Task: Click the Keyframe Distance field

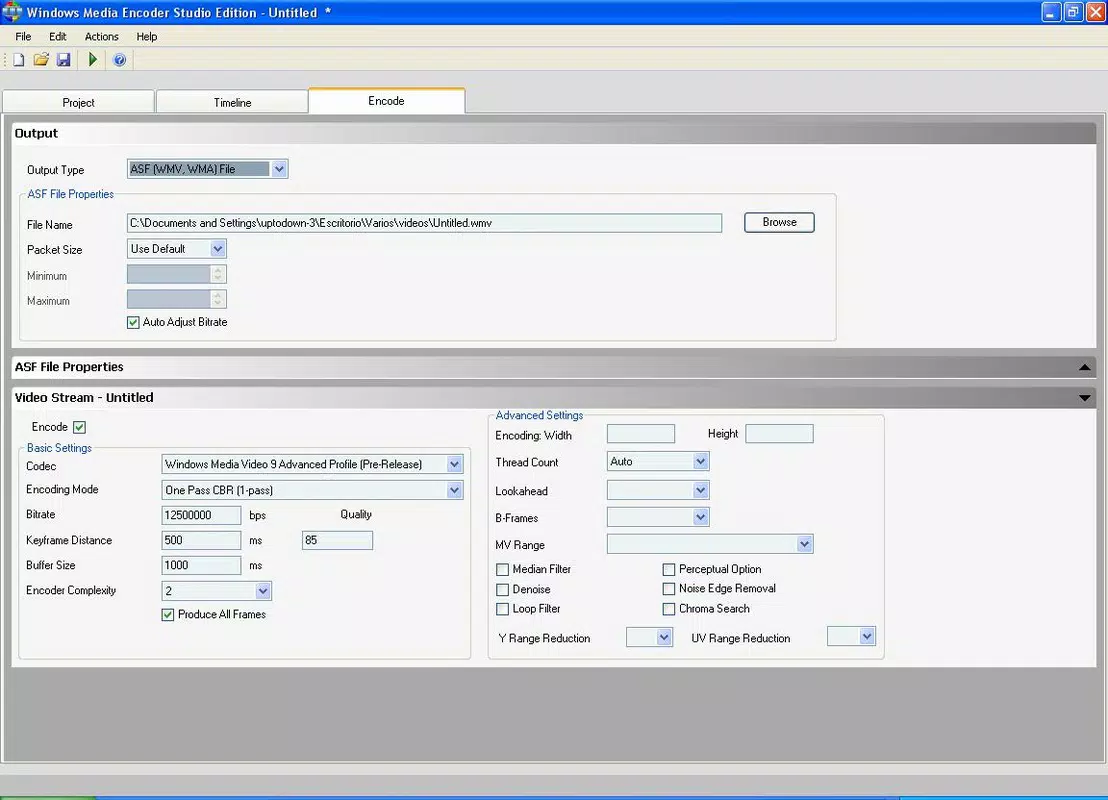Action: pyautogui.click(x=201, y=540)
